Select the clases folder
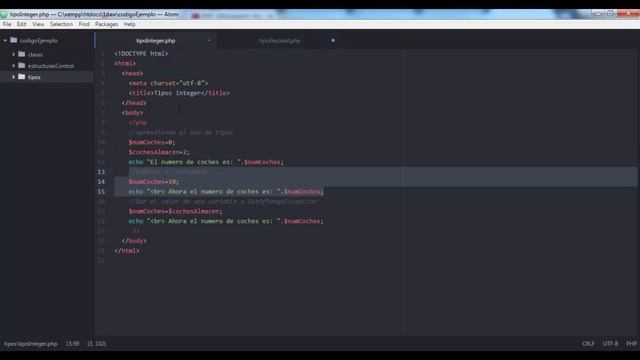This screenshot has width=640, height=360. click(x=35, y=54)
